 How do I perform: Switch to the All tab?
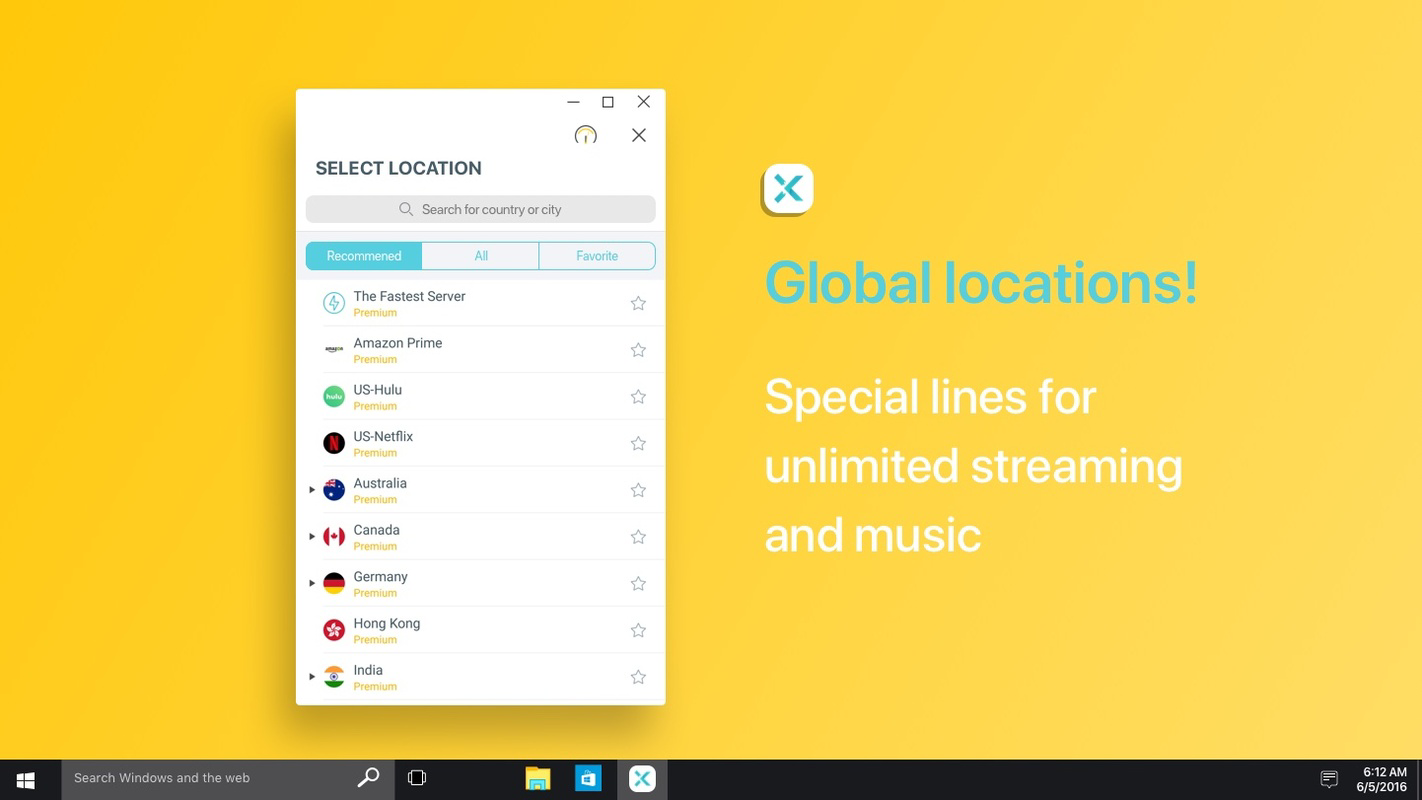point(481,256)
